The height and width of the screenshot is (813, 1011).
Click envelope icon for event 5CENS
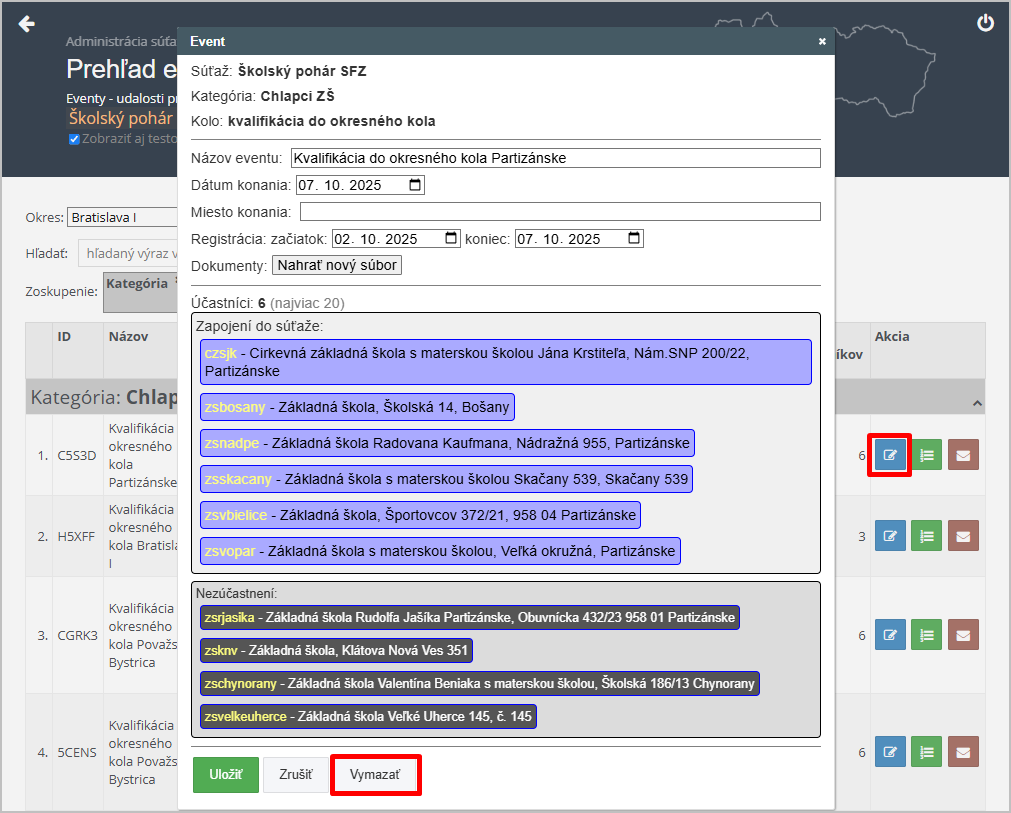coord(963,751)
